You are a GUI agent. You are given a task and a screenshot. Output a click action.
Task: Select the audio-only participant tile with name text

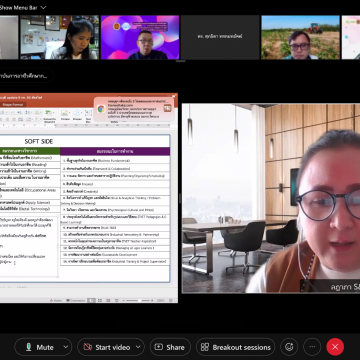click(x=220, y=37)
